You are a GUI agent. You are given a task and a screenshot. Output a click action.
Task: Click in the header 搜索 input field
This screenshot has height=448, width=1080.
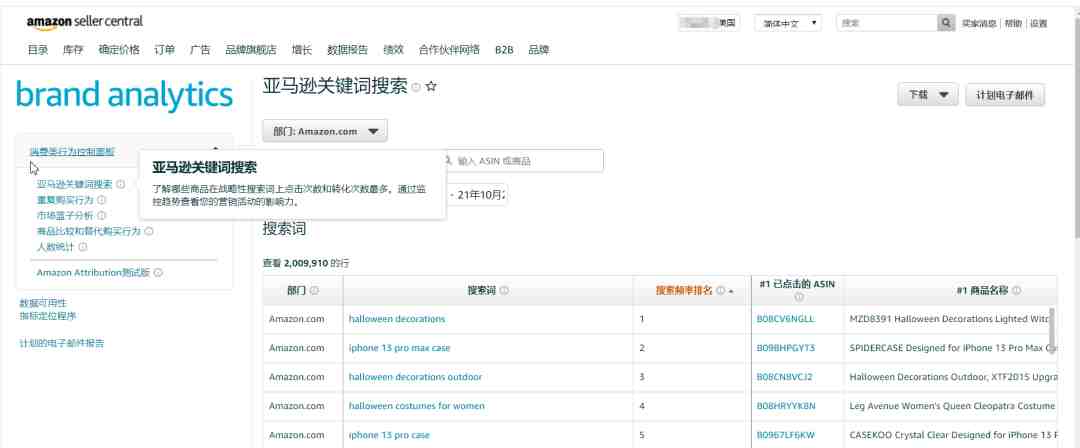(x=887, y=23)
